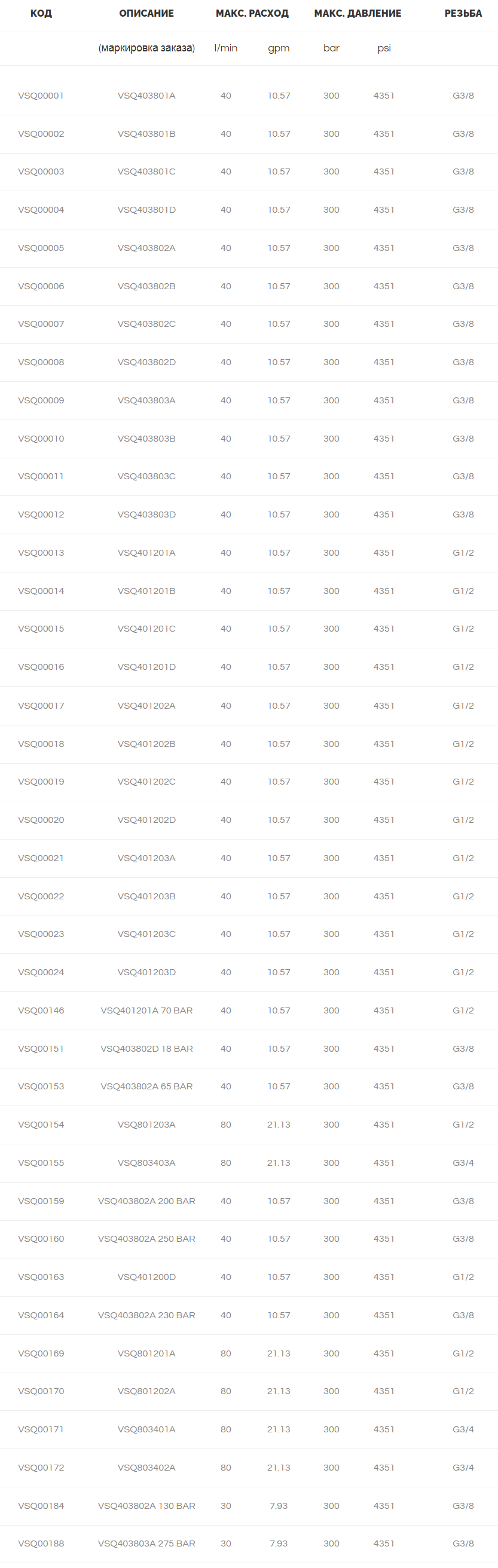Select the VSQ401201A 70 BAR description
The height and width of the screenshot is (1568, 498).
146,1010
